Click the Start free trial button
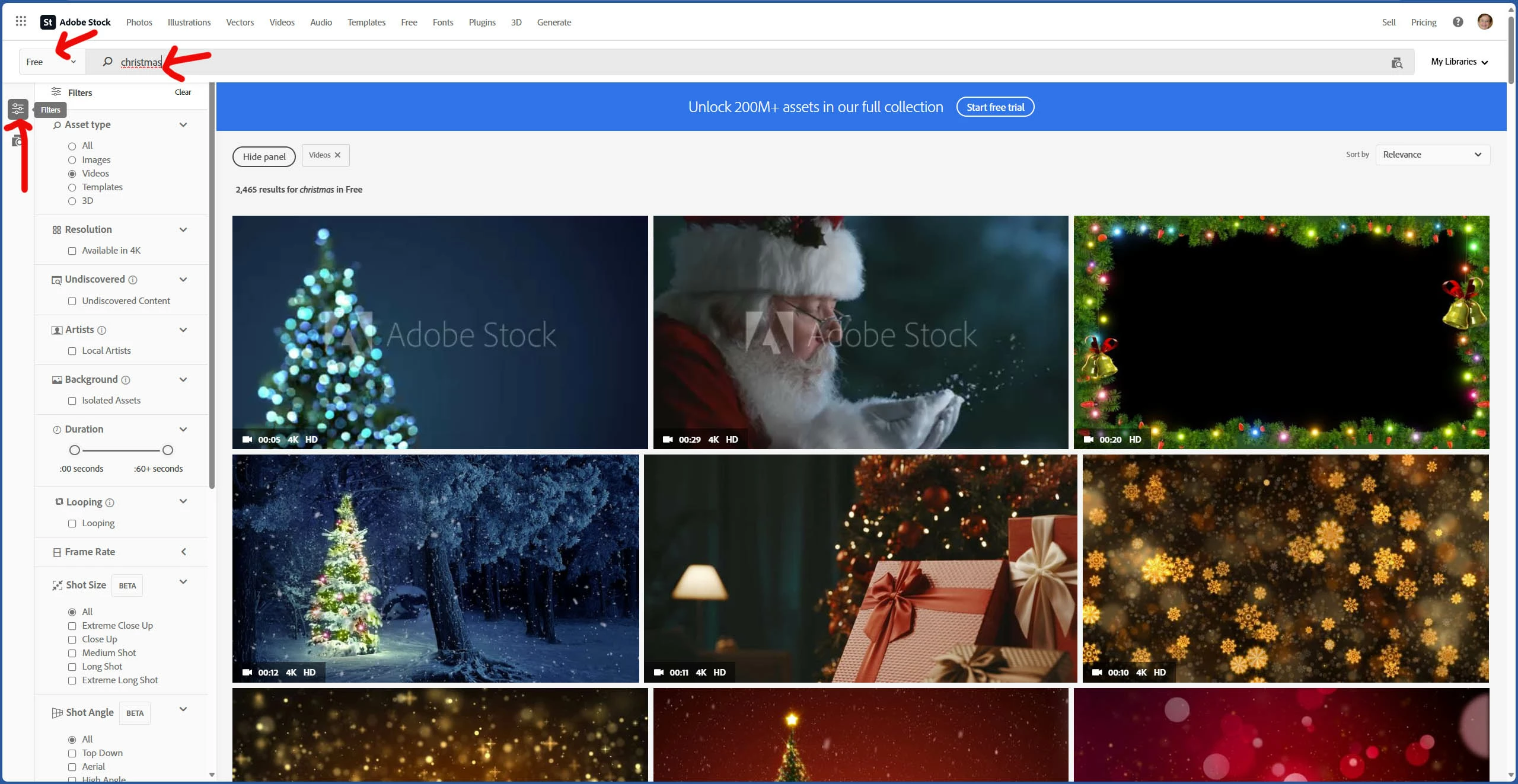The image size is (1518, 784). pos(995,107)
